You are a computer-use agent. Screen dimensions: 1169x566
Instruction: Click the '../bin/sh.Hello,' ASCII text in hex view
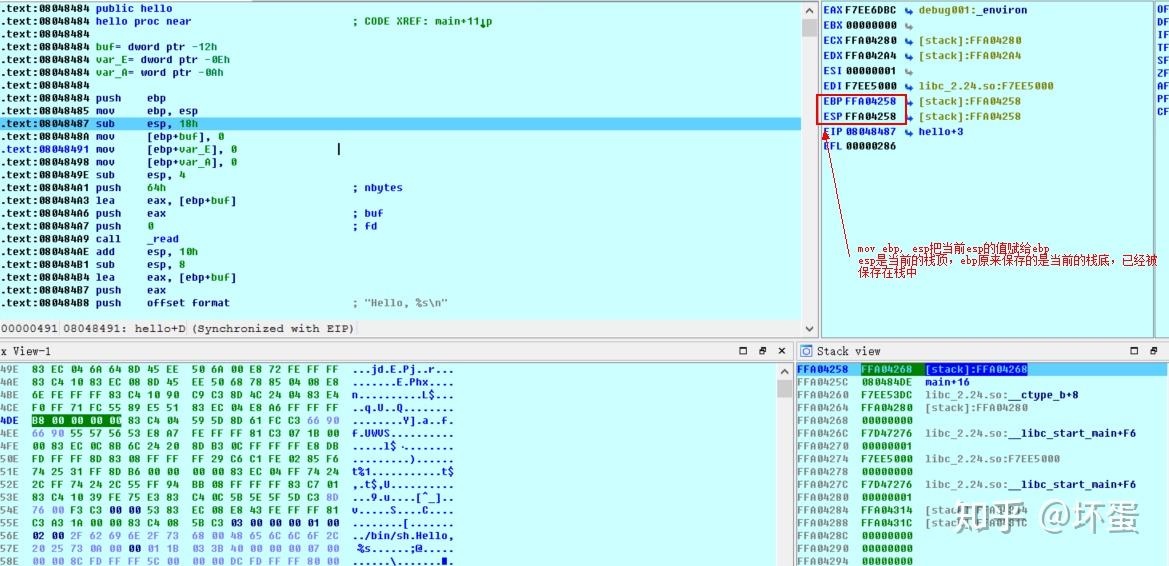[402, 536]
